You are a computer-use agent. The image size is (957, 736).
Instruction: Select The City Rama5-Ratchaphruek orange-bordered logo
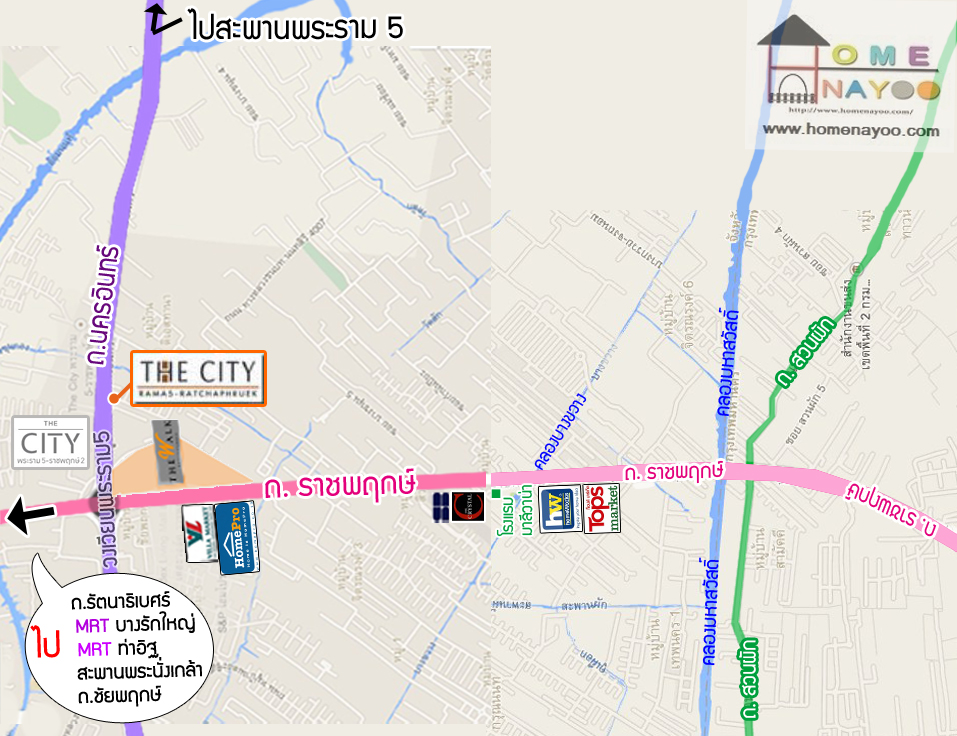pyautogui.click(x=198, y=378)
